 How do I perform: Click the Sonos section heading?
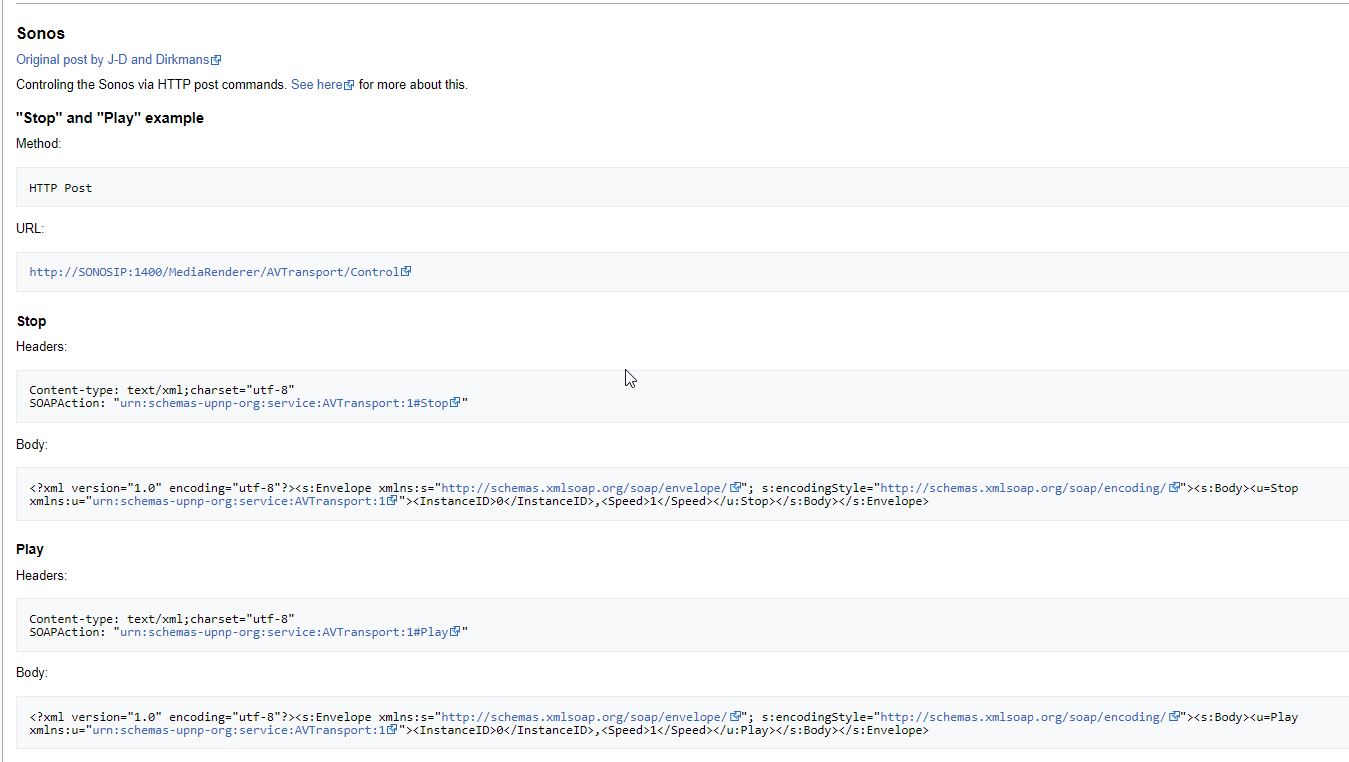point(41,34)
